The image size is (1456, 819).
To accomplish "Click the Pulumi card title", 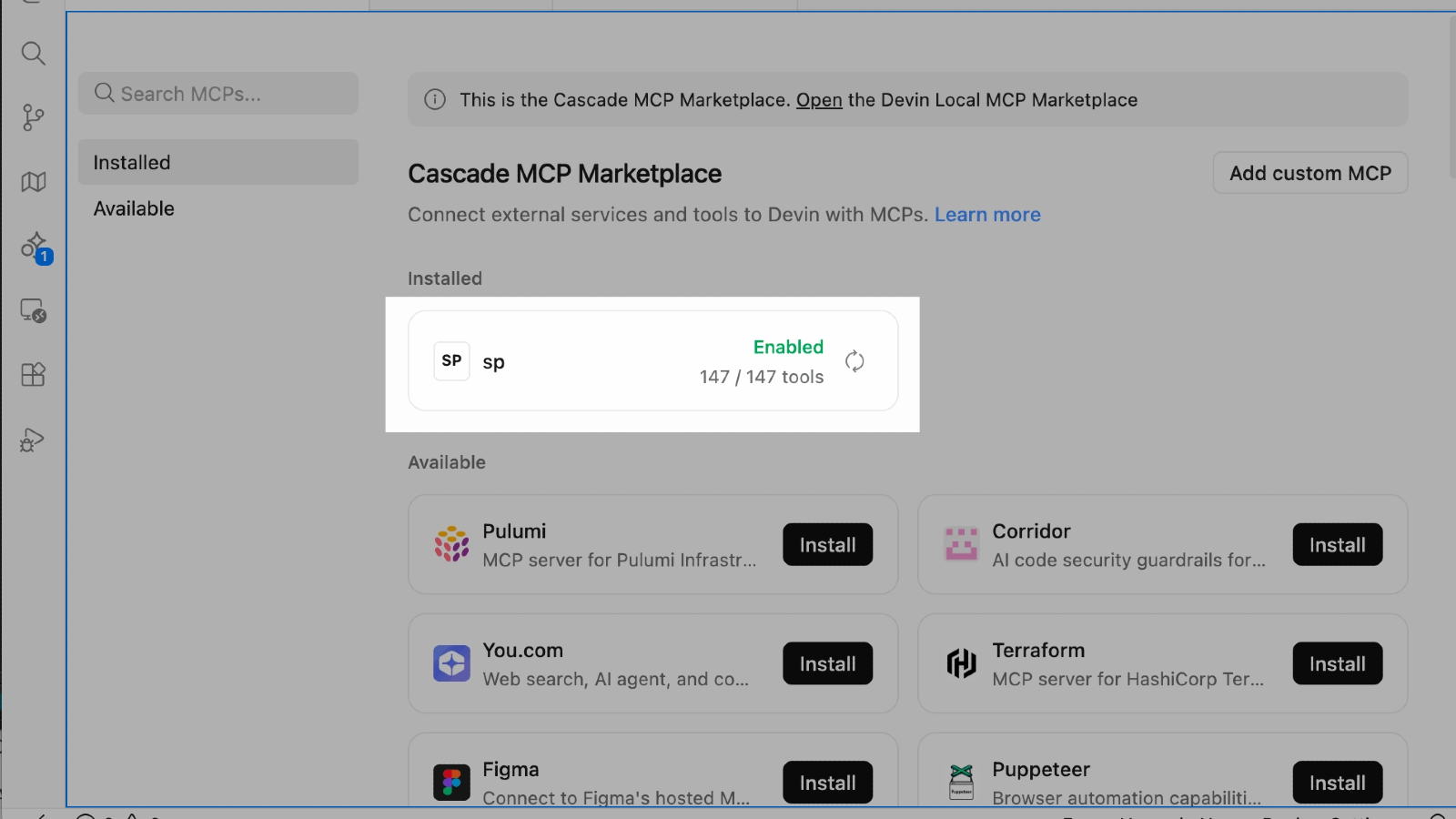I will point(514,531).
